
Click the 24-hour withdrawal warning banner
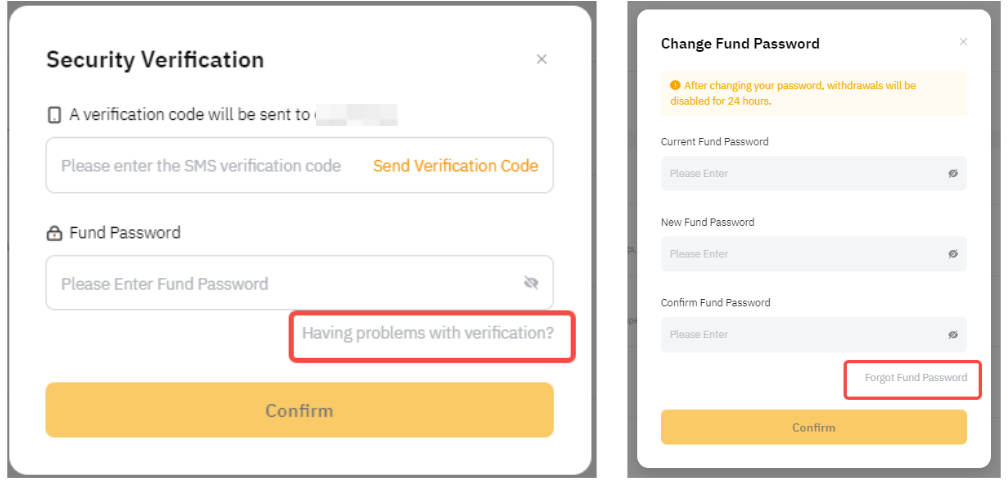coord(813,93)
